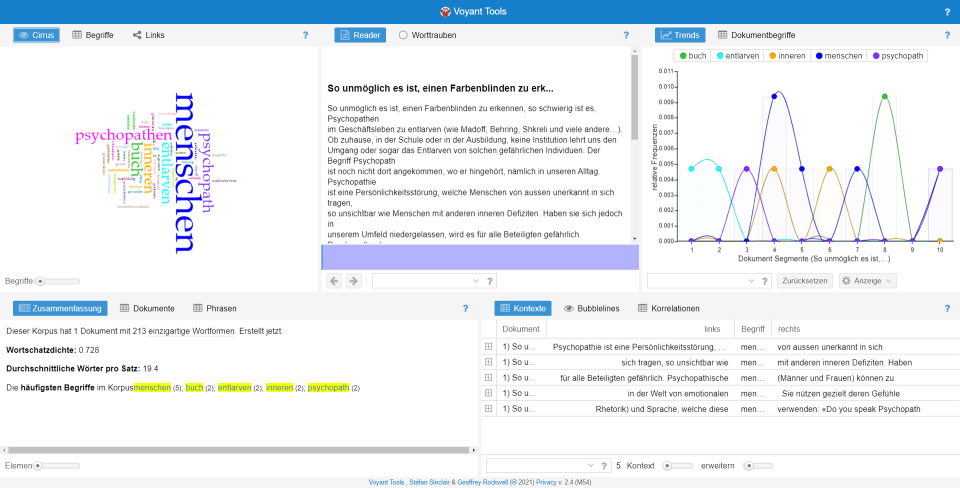Toggle the psychopath series in legend
Viewport: 960px width, 488px height.
[897, 56]
